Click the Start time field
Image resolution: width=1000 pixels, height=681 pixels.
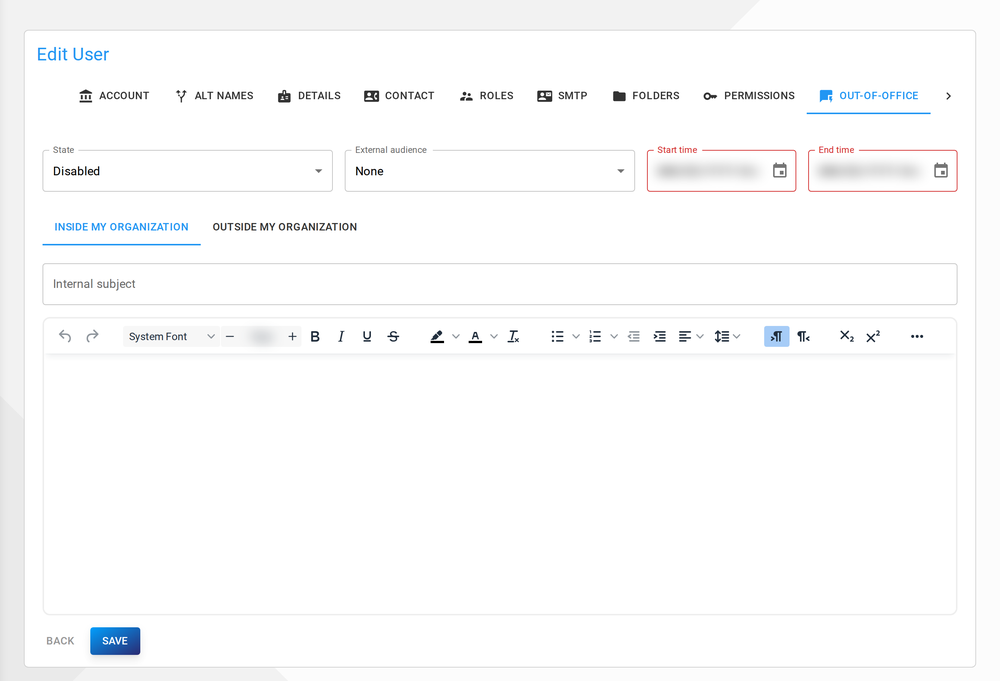coord(721,171)
